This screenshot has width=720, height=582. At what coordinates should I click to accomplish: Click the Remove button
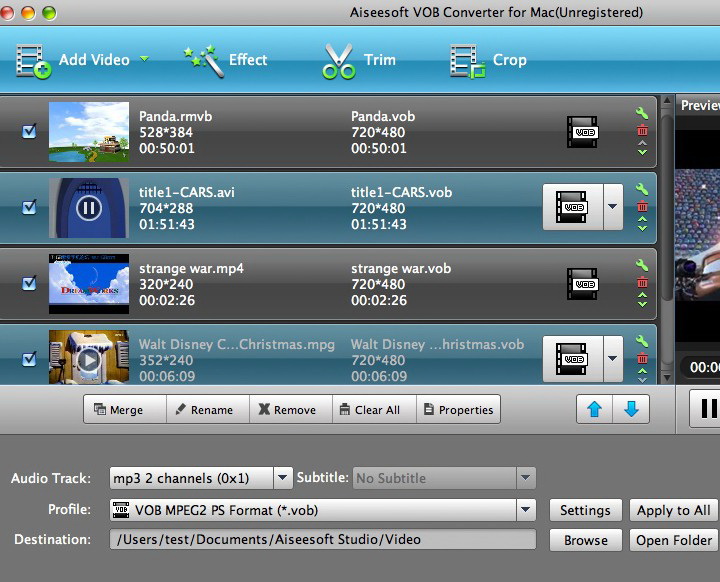click(x=291, y=409)
